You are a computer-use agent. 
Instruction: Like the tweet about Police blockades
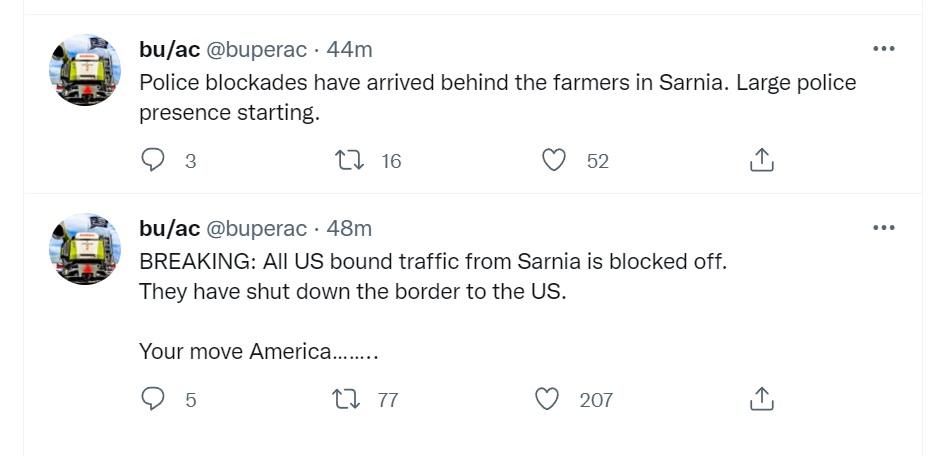(554, 160)
